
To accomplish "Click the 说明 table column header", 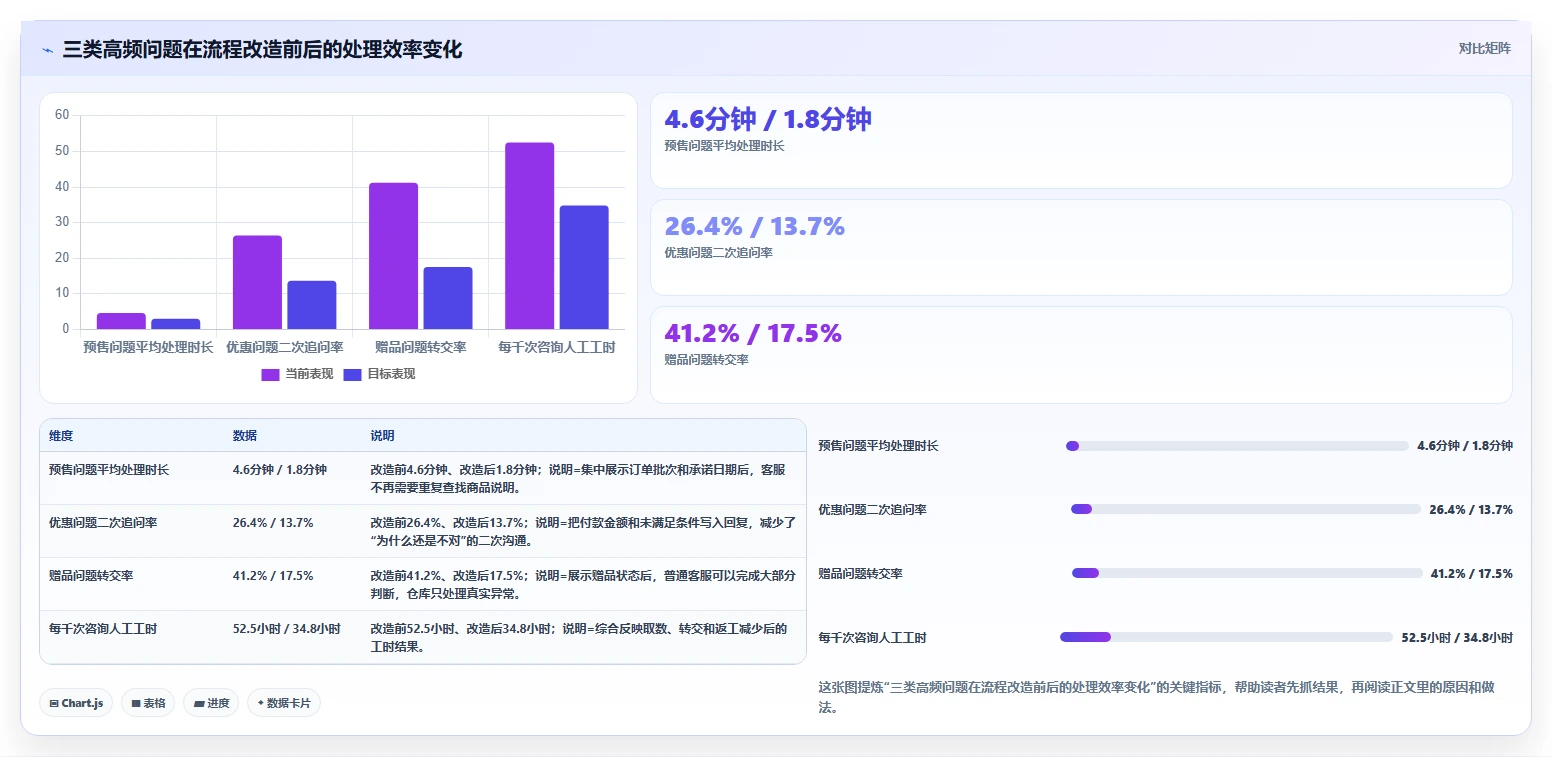I will (x=382, y=436).
